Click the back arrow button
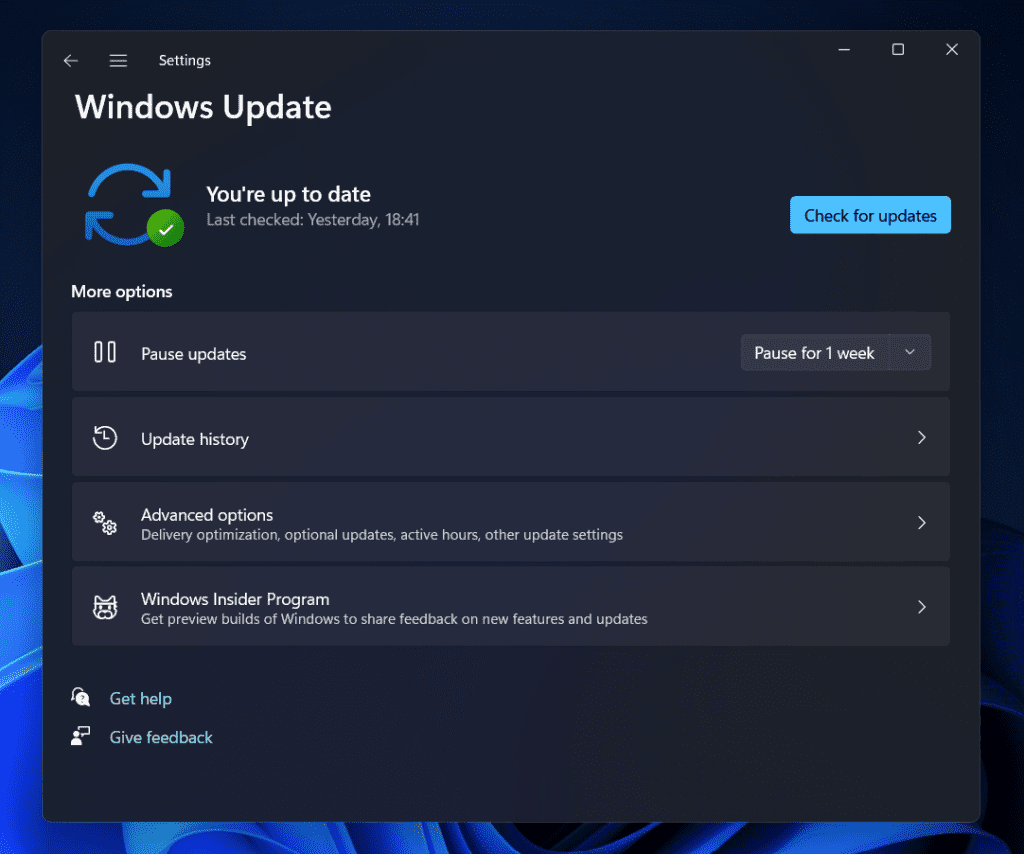Screen dimensions: 1024x854 coord(70,60)
